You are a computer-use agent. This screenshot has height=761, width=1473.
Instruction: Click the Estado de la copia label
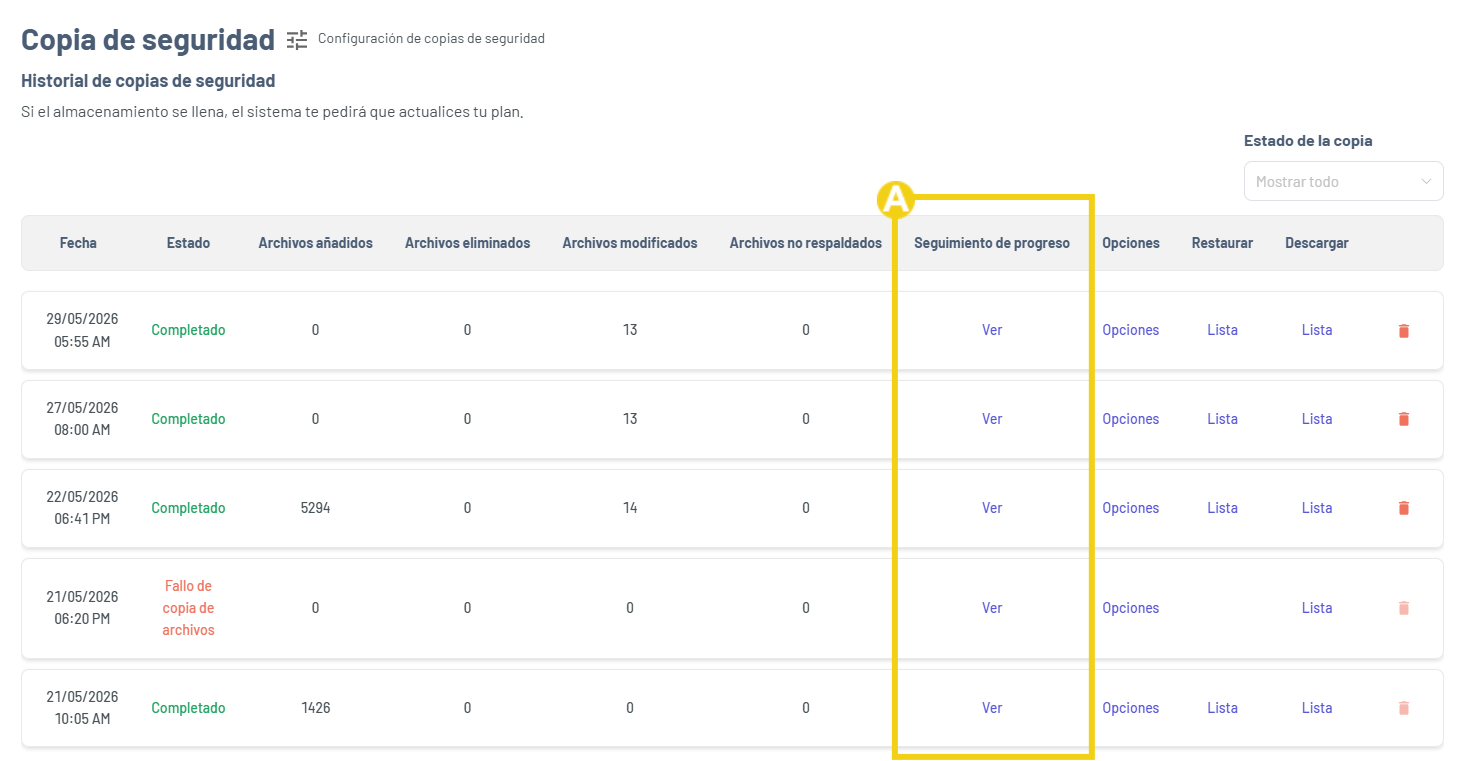click(1308, 141)
